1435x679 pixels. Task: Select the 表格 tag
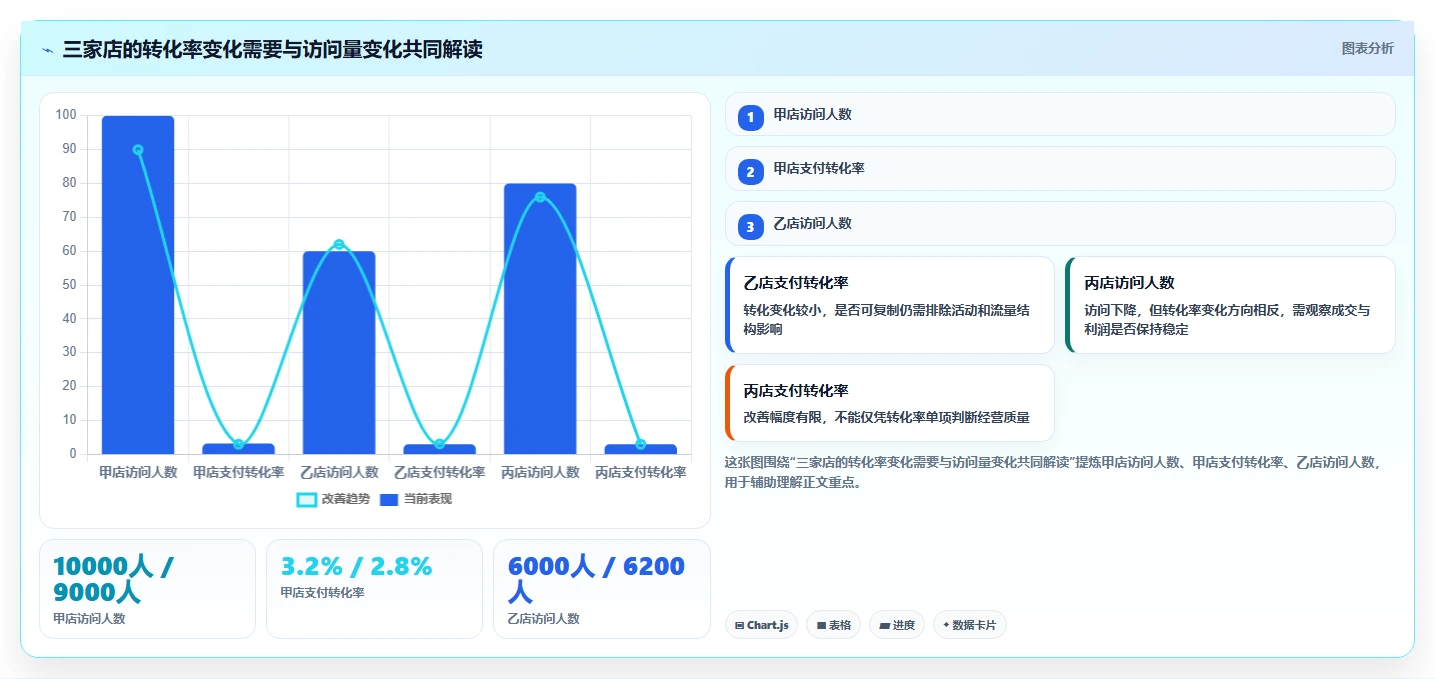(x=833, y=625)
